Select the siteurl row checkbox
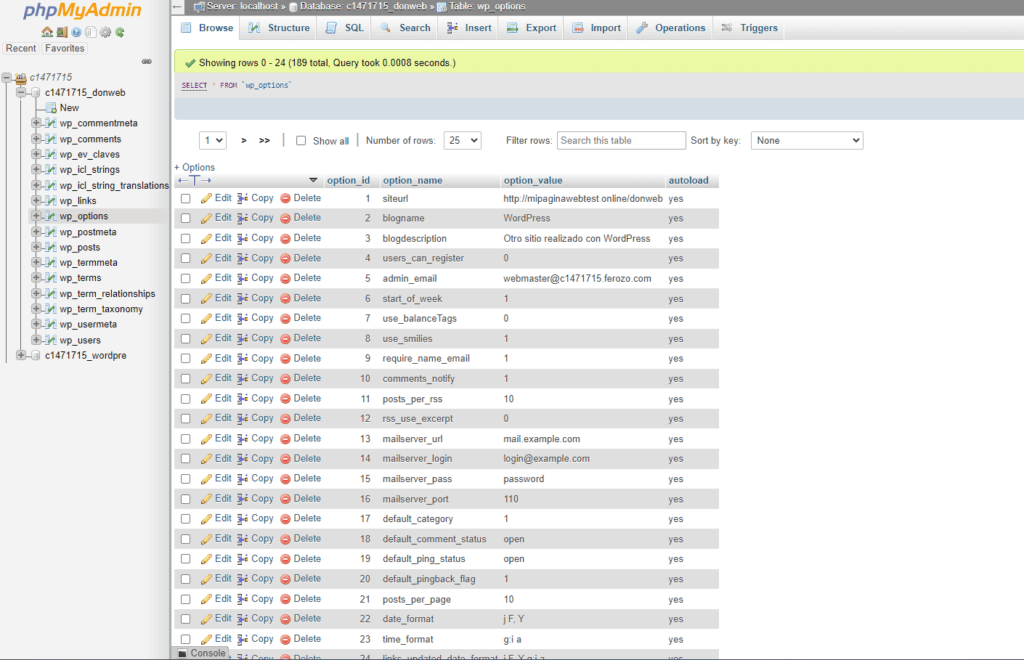Image resolution: width=1024 pixels, height=660 pixels. pos(186,198)
